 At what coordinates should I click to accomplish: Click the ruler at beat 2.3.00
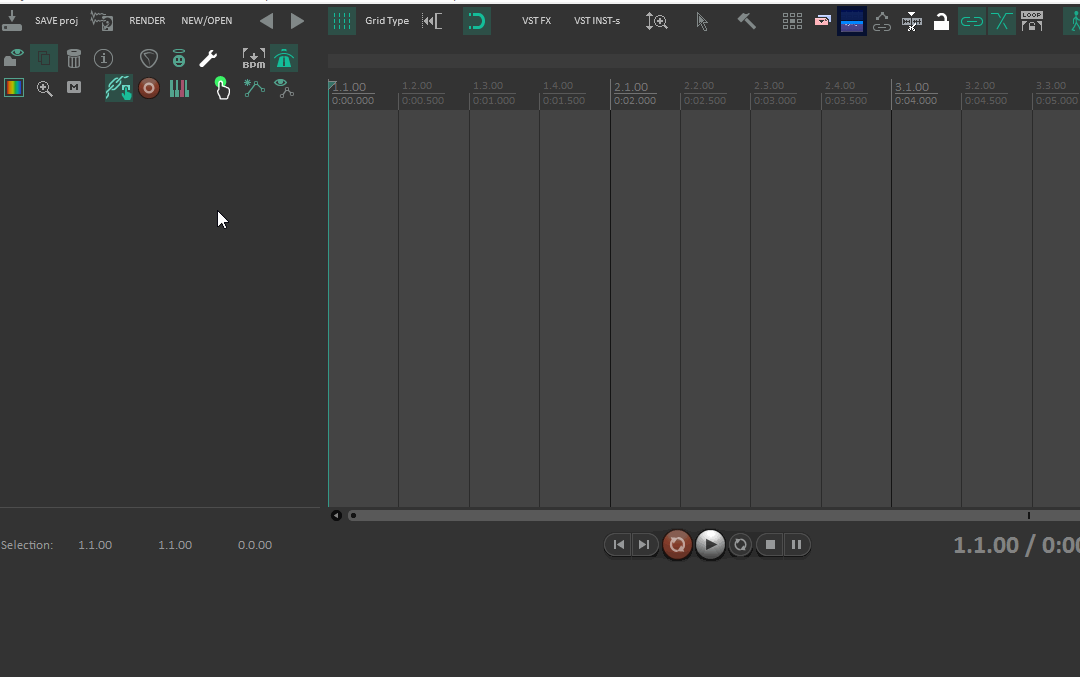769,85
